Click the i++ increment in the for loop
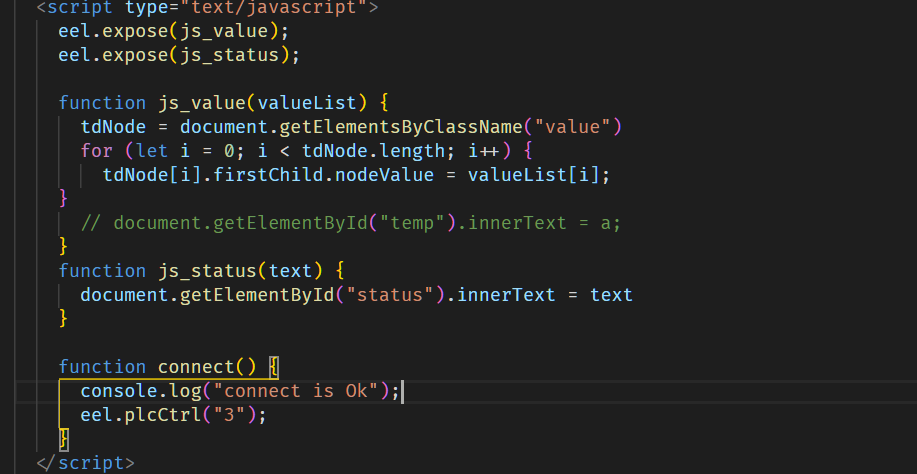Image resolution: width=917 pixels, height=474 pixels. (x=484, y=151)
